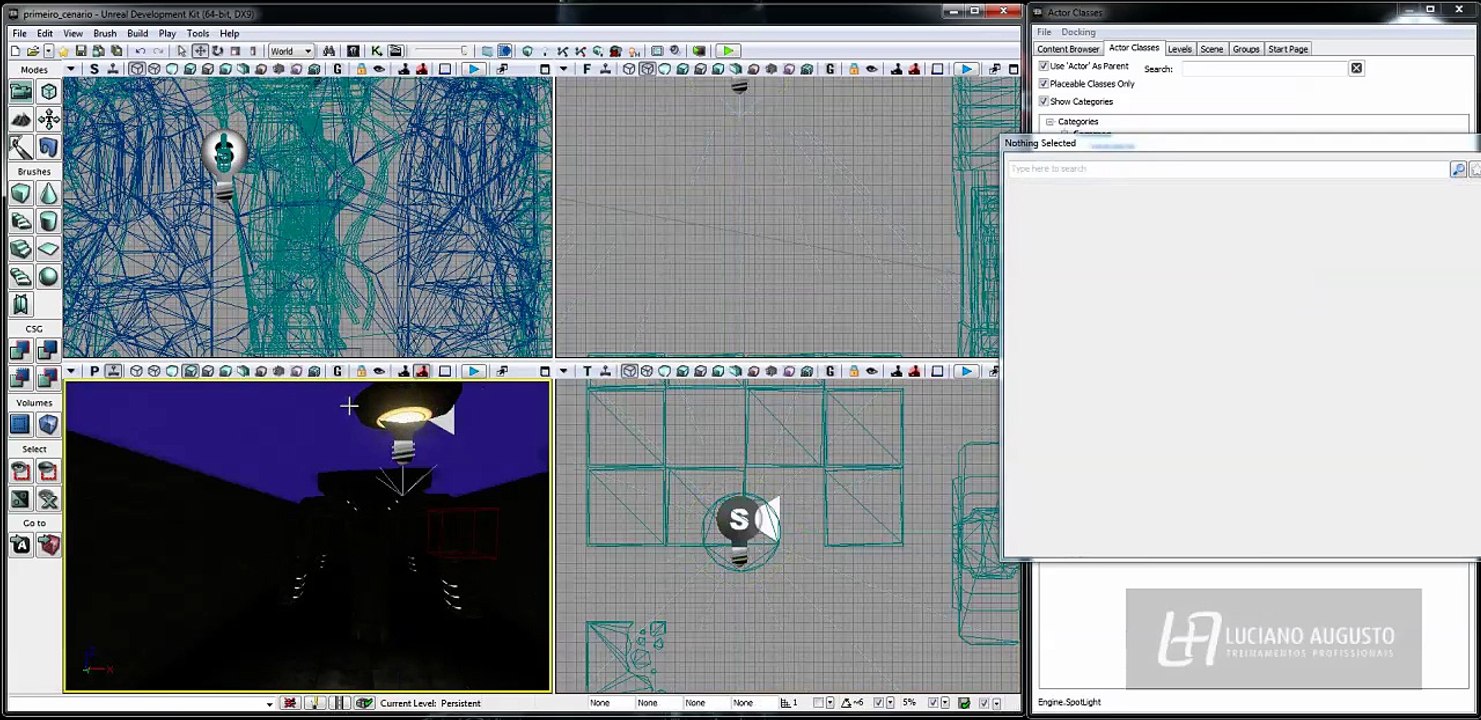Open the Build menu
The height and width of the screenshot is (720, 1481).
click(x=137, y=33)
